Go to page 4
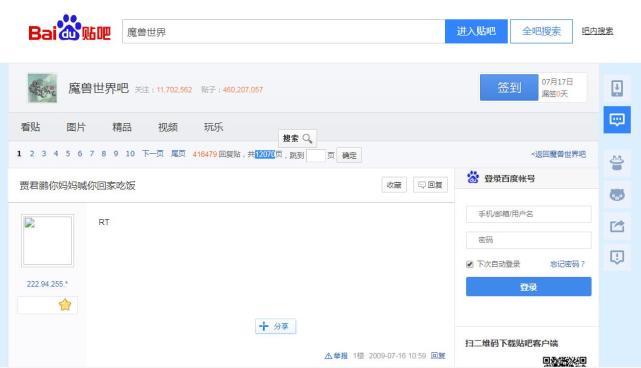 click(x=56, y=154)
